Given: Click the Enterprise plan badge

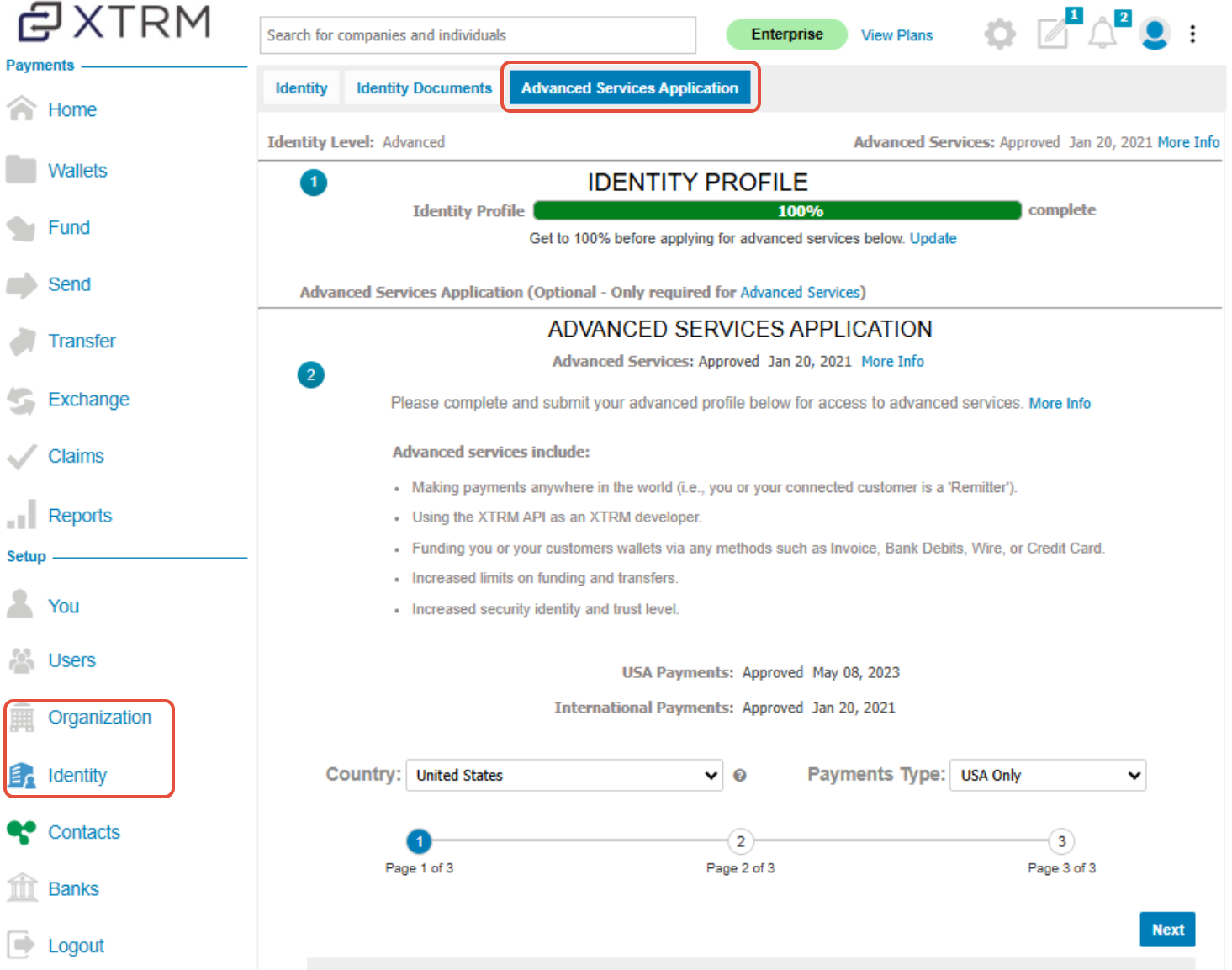Looking at the screenshot, I should point(787,34).
